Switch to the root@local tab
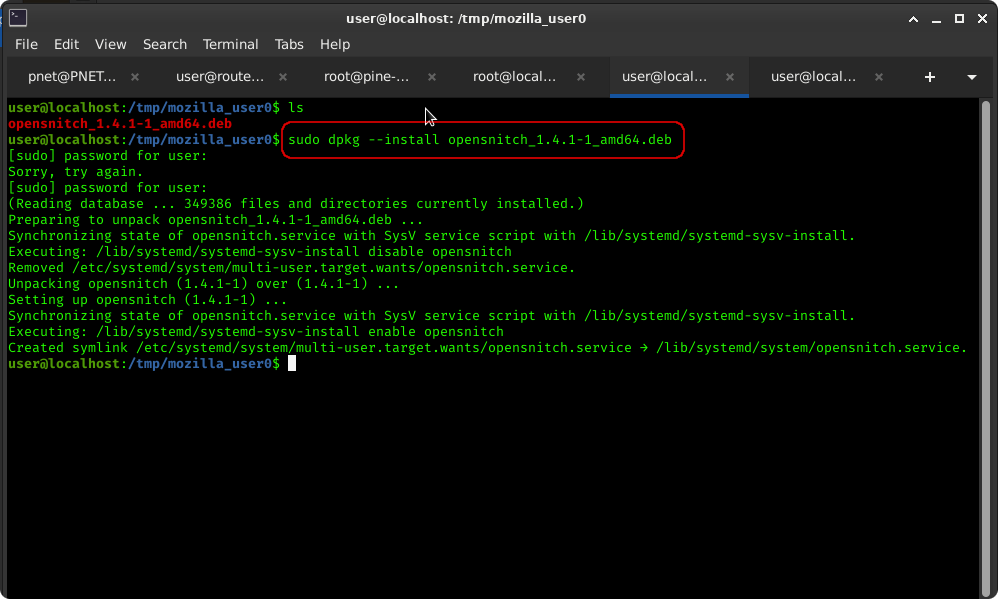The height and width of the screenshot is (599, 998). tap(514, 77)
